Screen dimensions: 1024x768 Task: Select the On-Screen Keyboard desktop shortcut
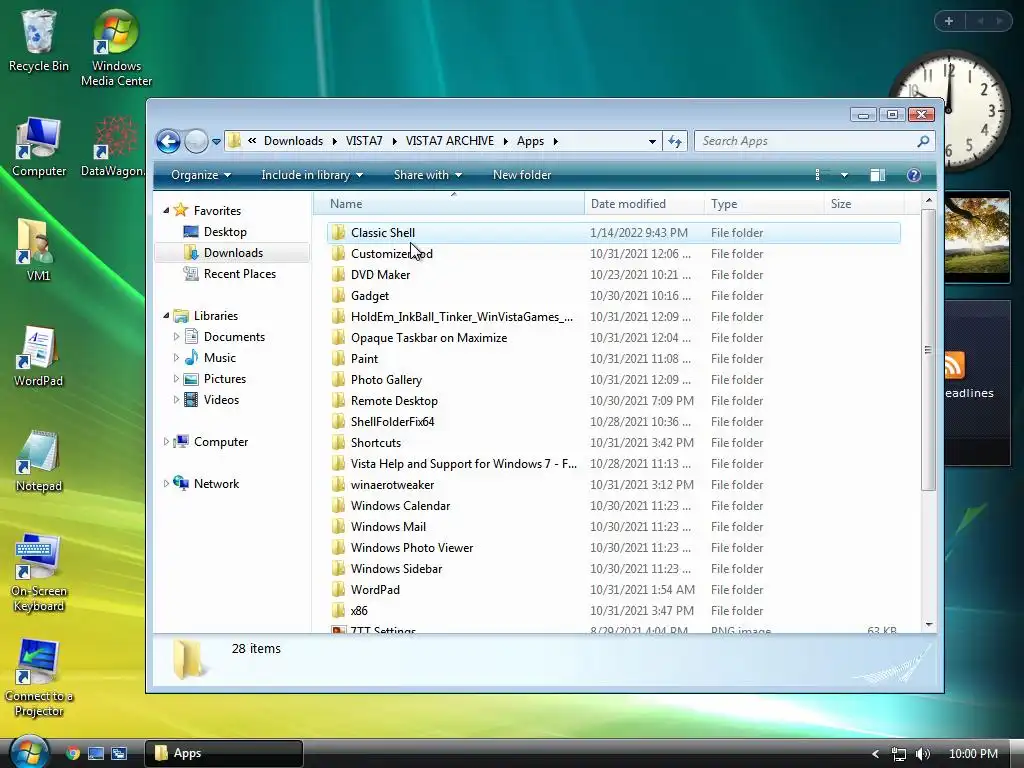pos(39,573)
